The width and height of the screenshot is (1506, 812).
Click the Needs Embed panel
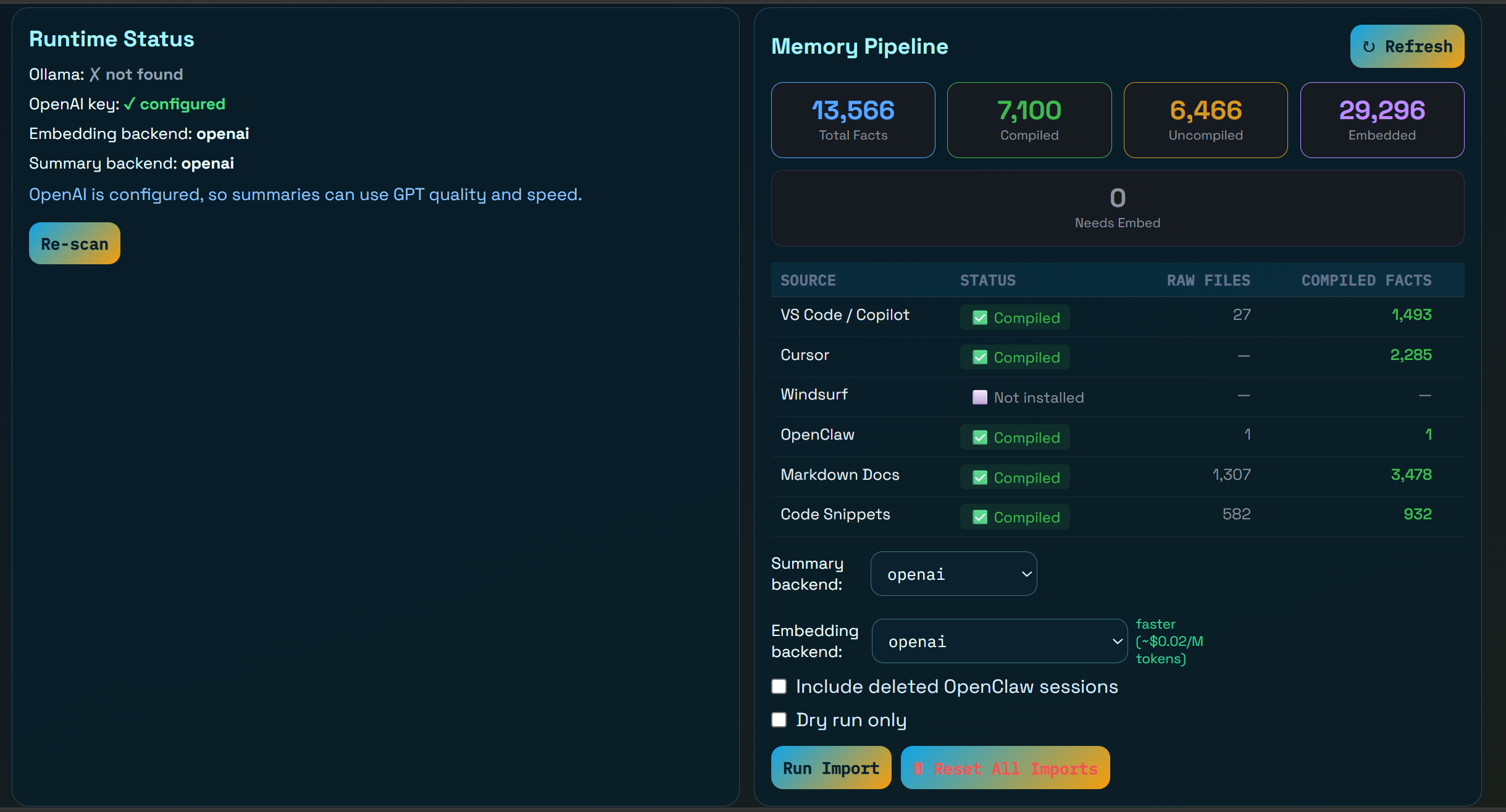pyautogui.click(x=1117, y=208)
